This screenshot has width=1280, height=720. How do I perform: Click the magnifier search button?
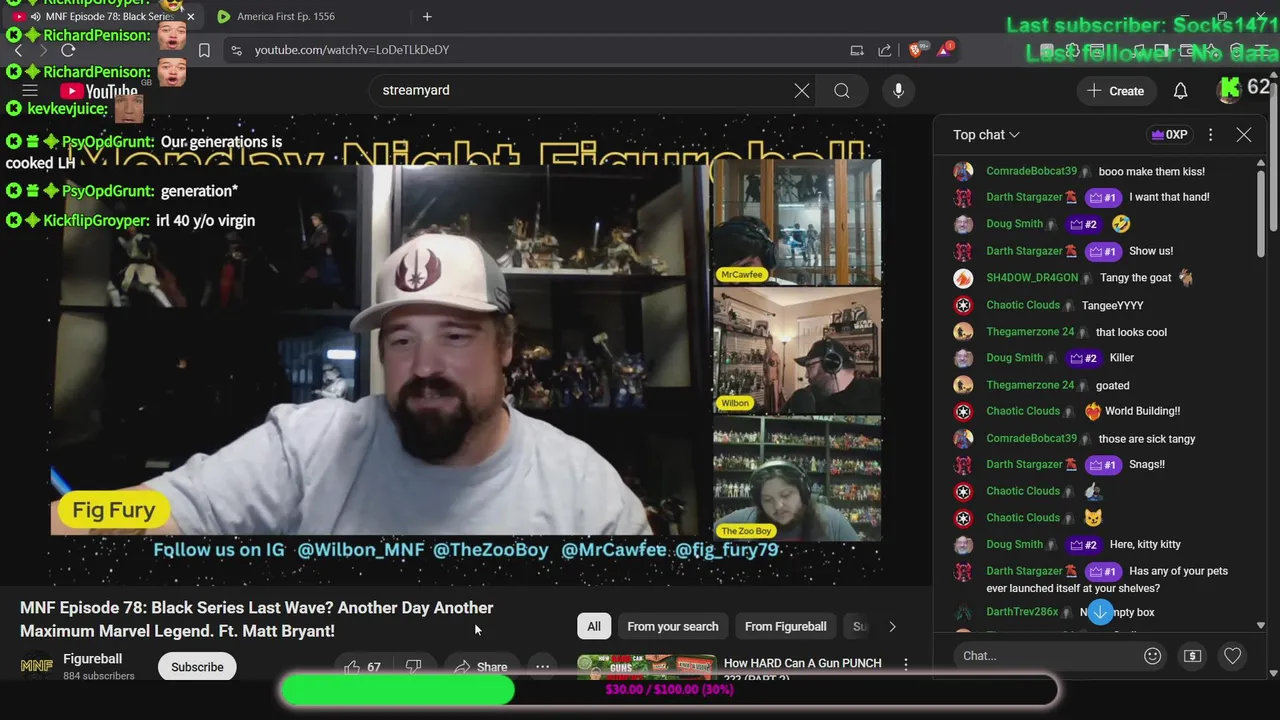(842, 90)
